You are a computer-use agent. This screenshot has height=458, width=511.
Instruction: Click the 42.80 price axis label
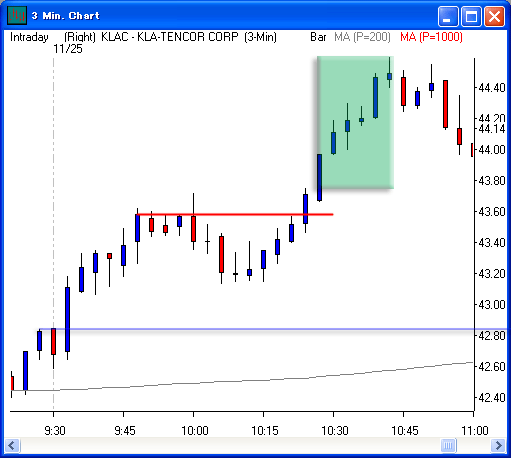[492, 336]
